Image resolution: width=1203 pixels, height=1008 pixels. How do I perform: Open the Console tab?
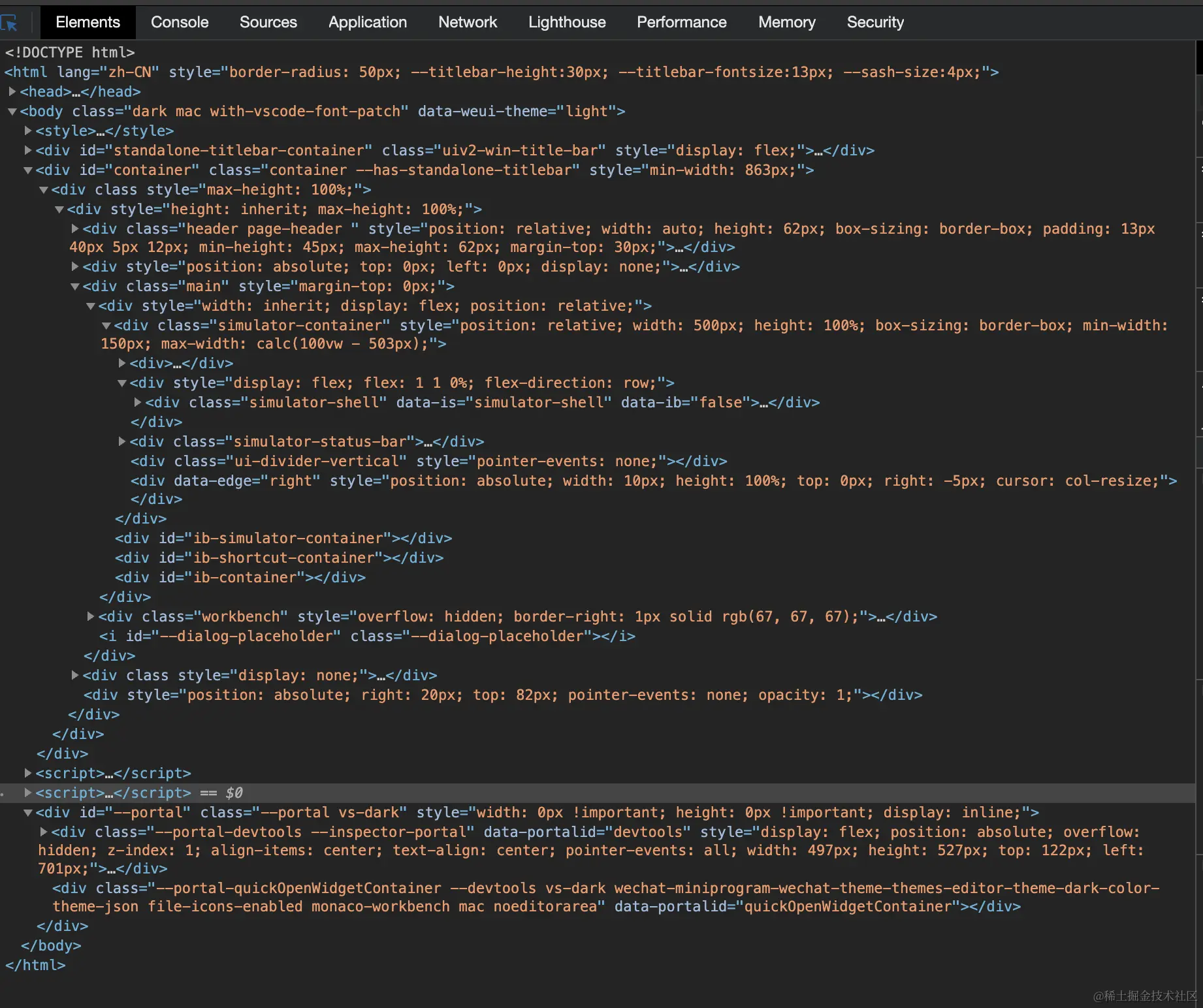click(x=180, y=22)
